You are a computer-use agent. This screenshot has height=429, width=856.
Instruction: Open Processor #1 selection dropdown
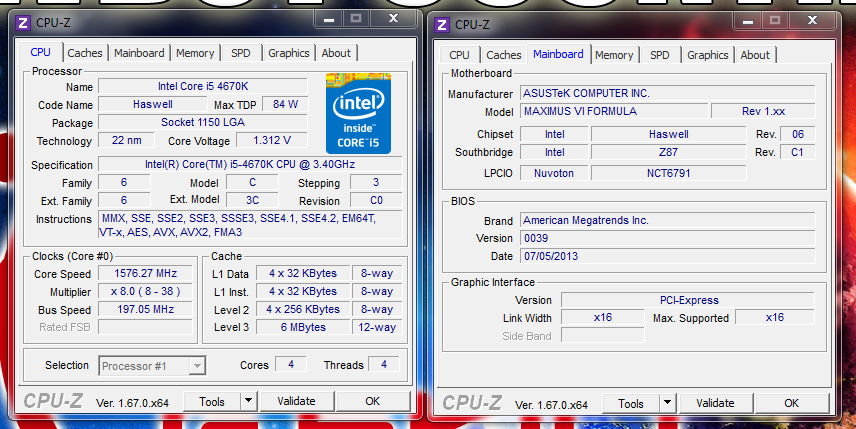[152, 366]
